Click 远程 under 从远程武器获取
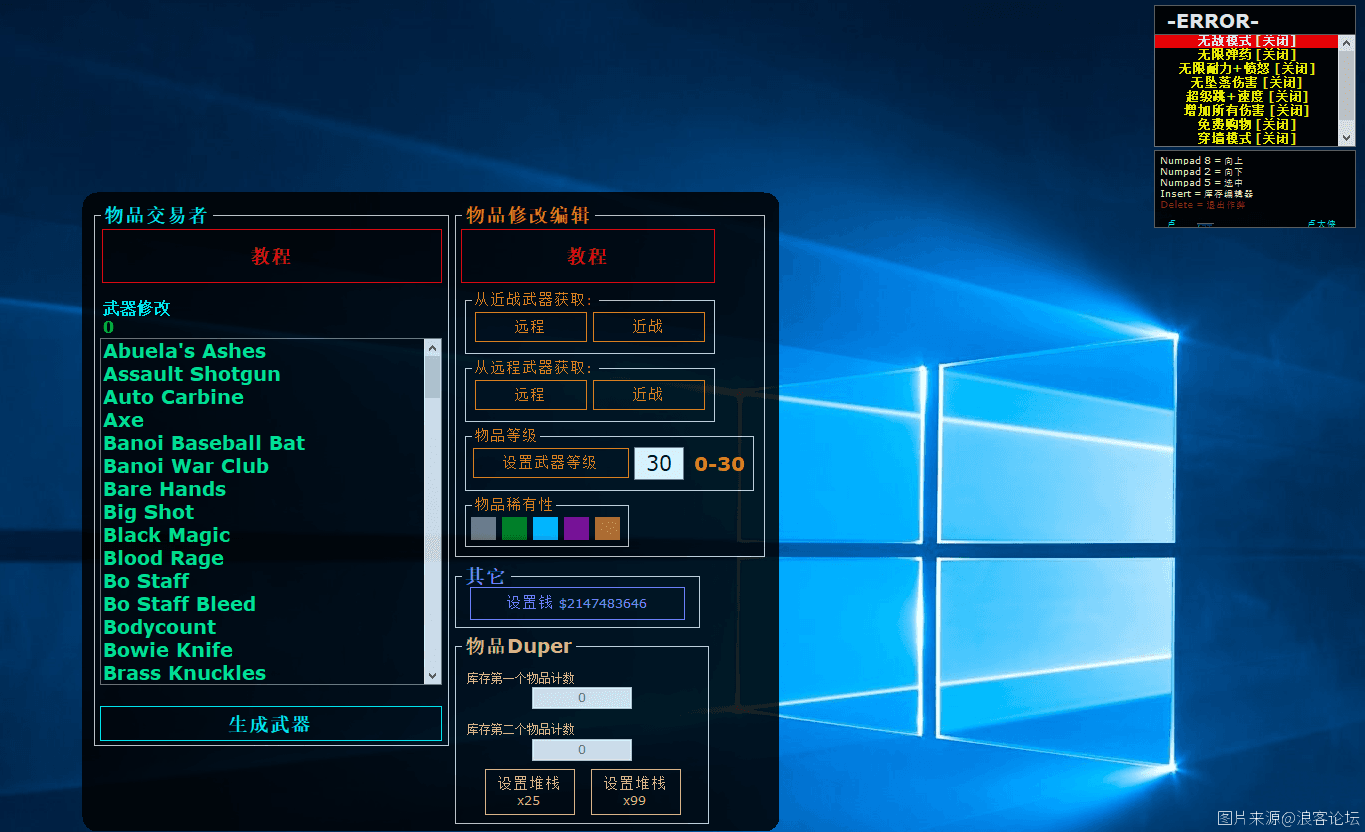1365x832 pixels. [530, 395]
